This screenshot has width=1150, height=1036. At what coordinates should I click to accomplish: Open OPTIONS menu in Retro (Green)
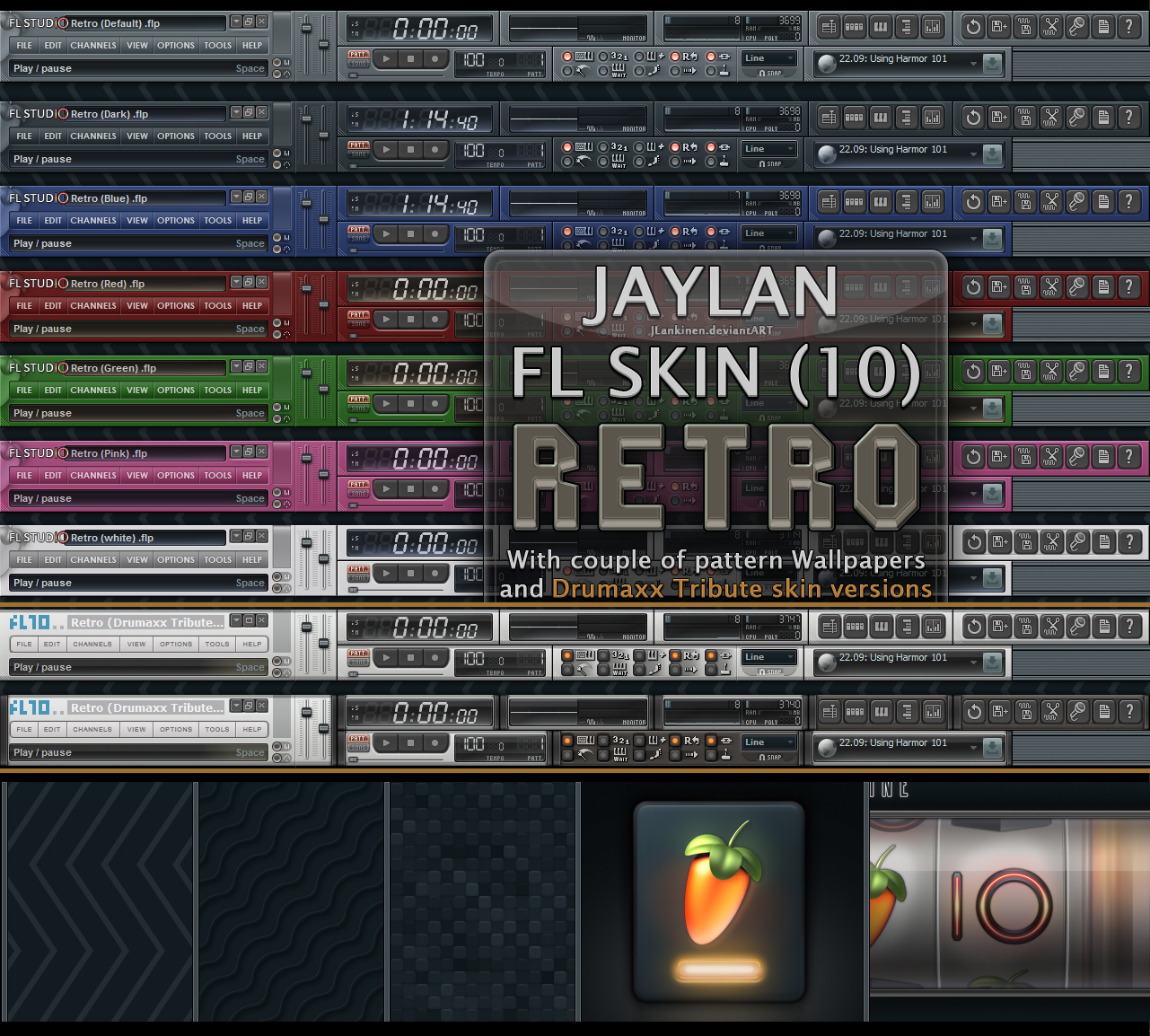pyautogui.click(x=176, y=391)
